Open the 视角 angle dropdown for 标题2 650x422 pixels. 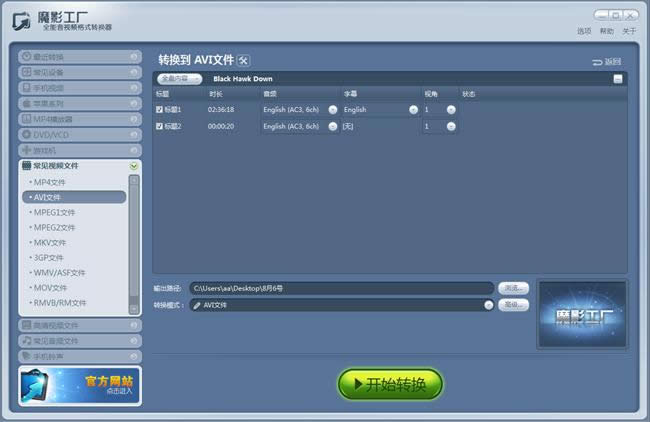[450, 126]
